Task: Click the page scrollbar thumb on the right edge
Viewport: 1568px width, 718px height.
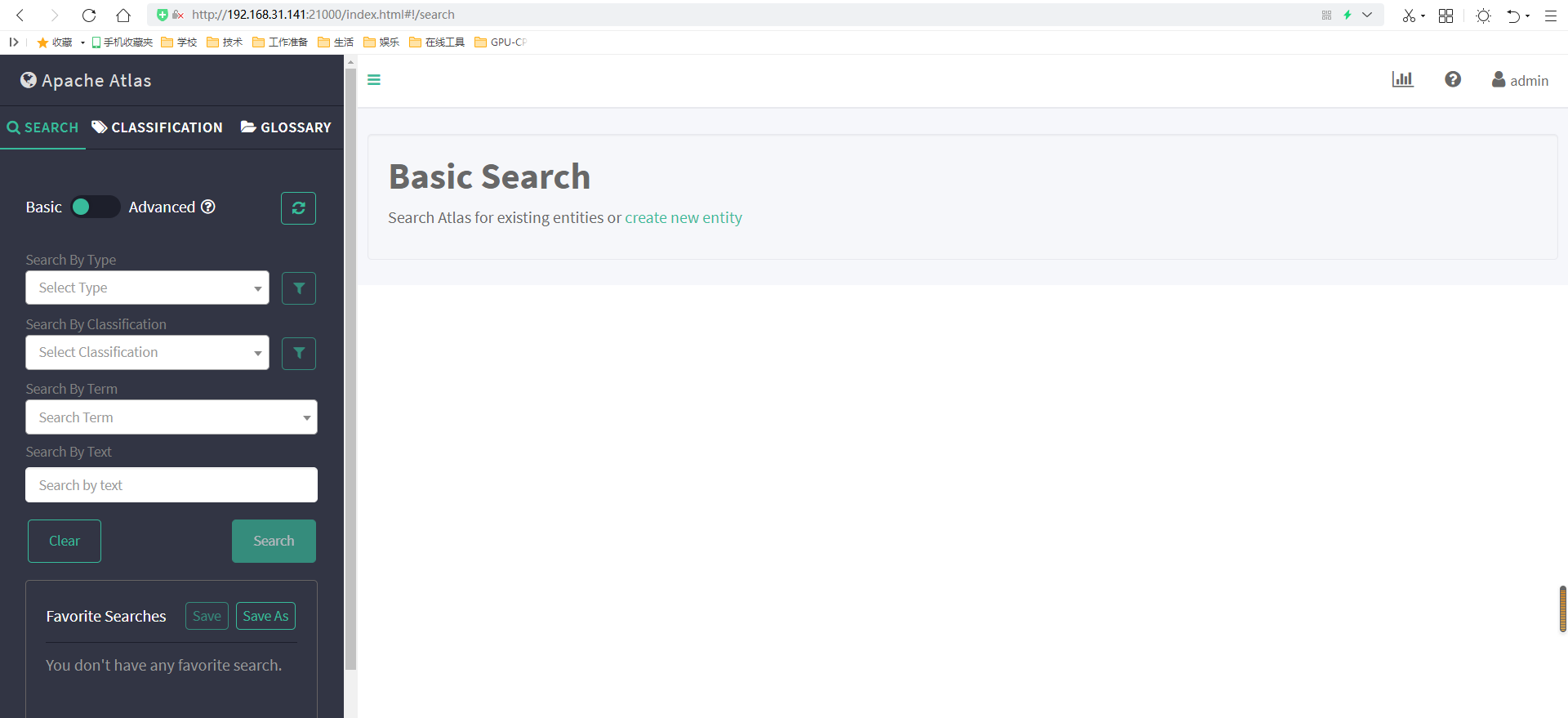Action: click(1563, 609)
